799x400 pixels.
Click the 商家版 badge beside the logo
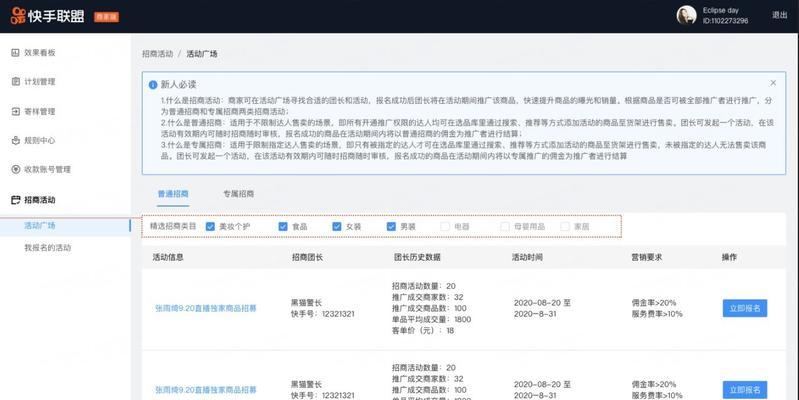106,17
